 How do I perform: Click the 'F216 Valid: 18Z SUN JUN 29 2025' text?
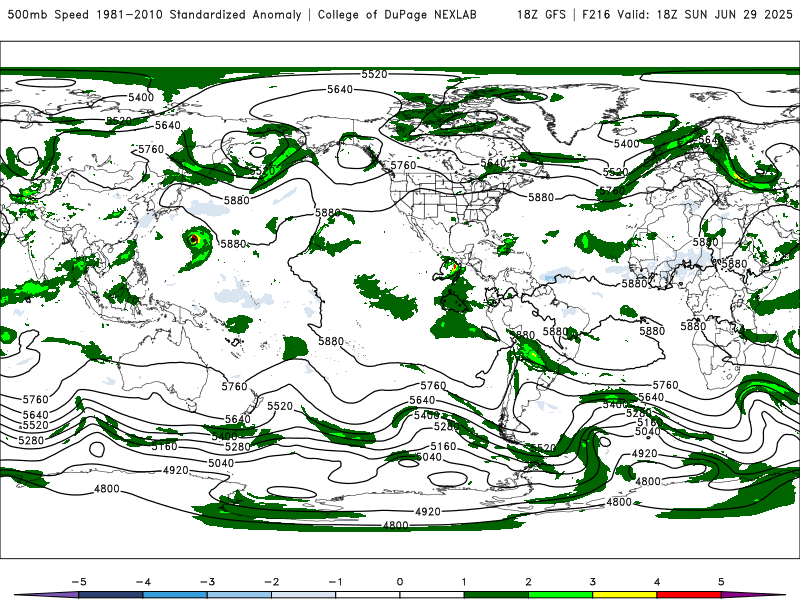[687, 14]
